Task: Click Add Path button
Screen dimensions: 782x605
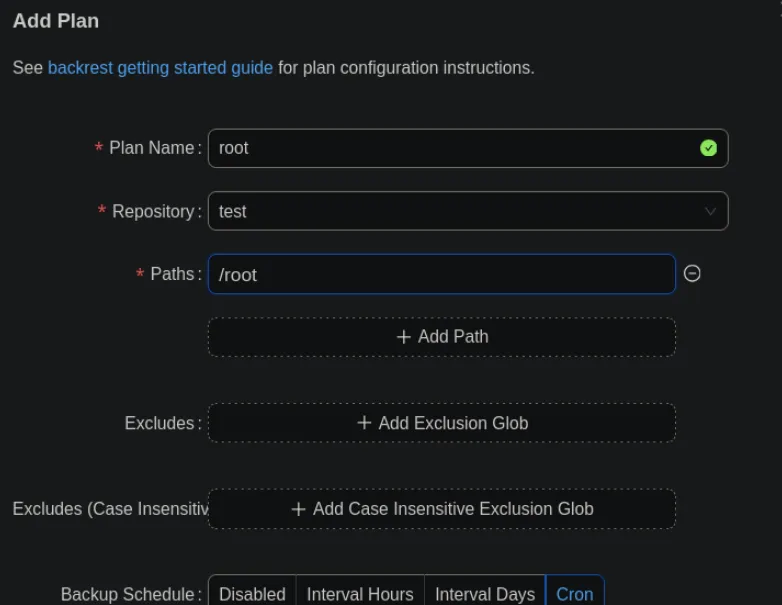Action: [x=442, y=337]
